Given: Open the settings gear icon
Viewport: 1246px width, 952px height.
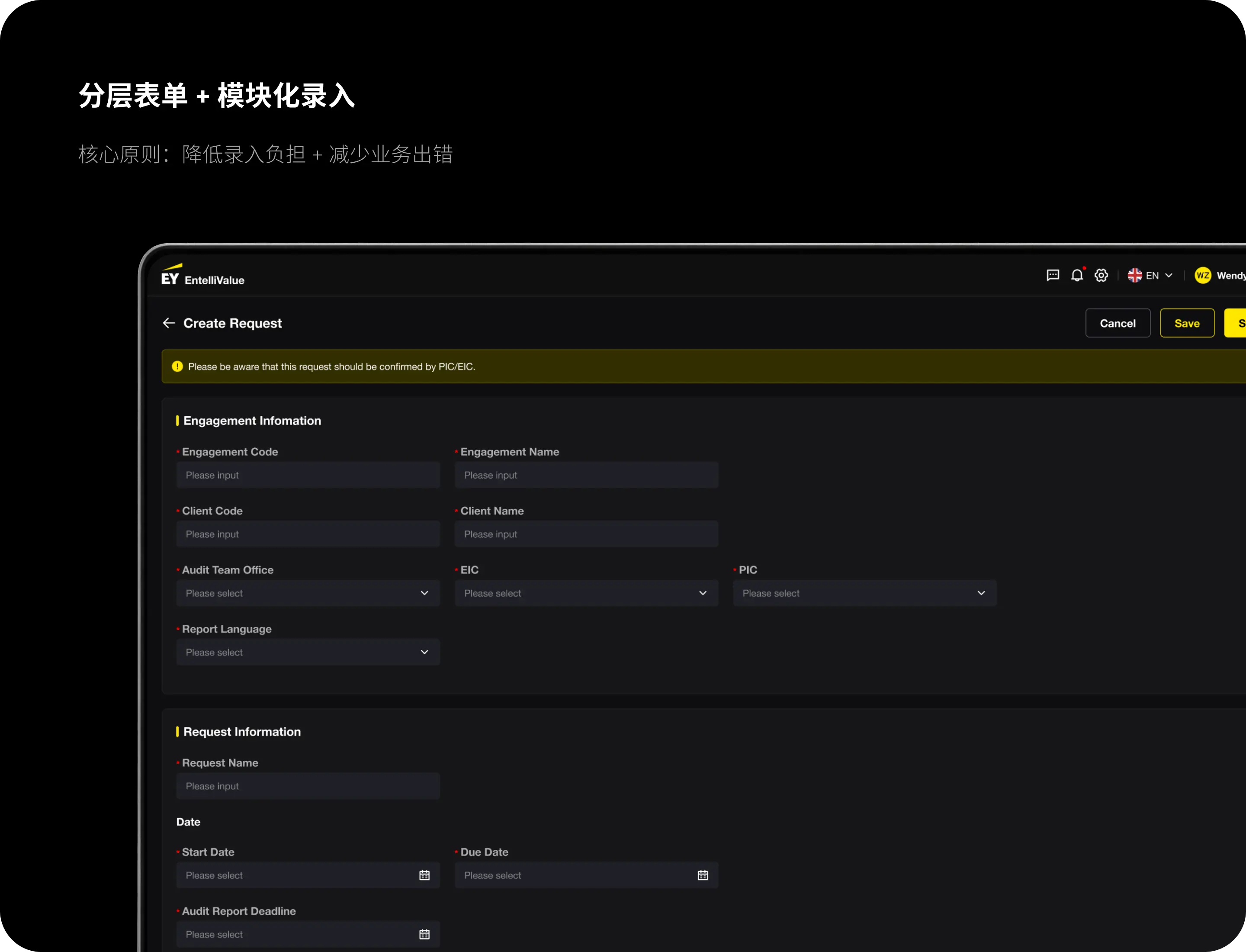Looking at the screenshot, I should click(1101, 275).
